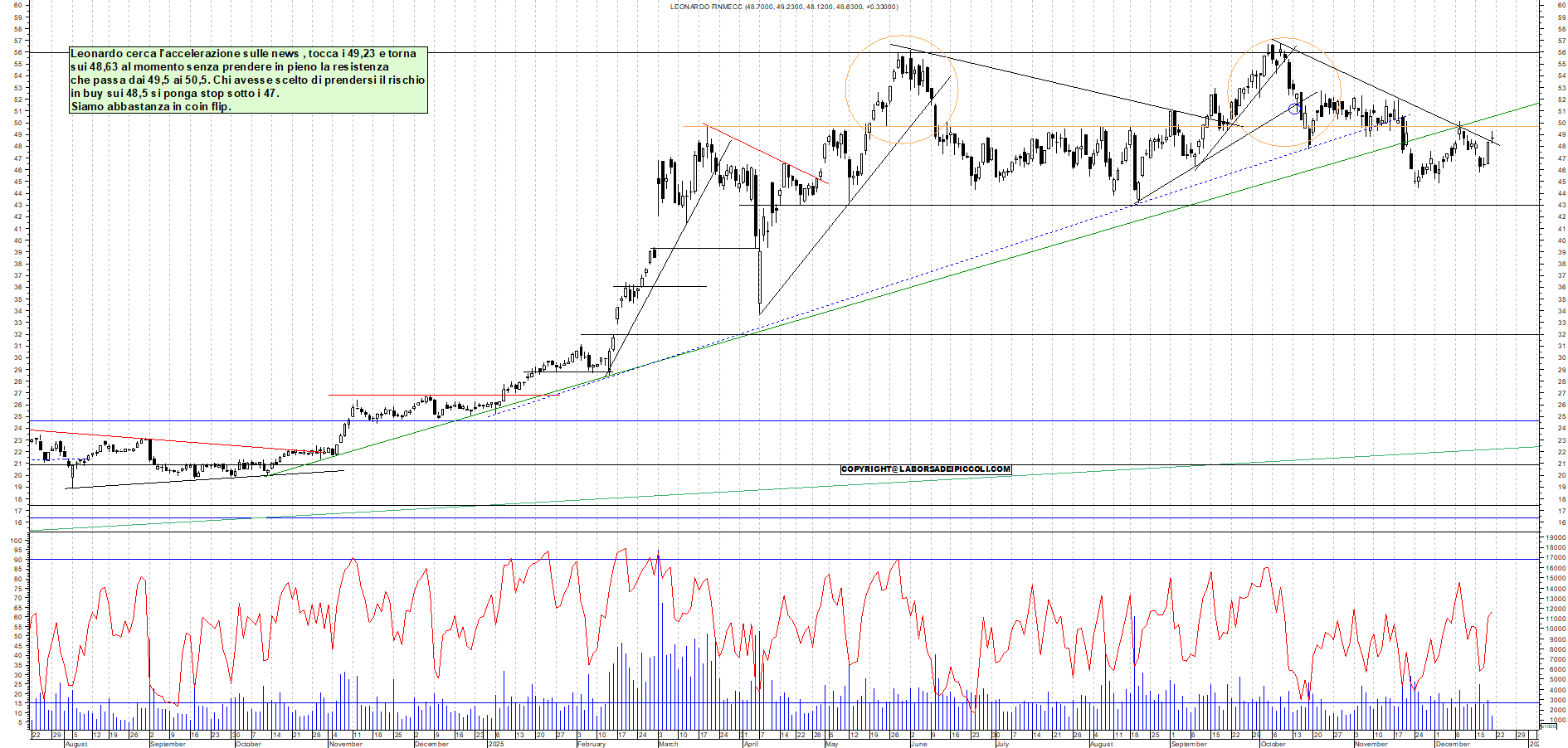Click the March label on time axis
1568x748 pixels.
point(668,744)
